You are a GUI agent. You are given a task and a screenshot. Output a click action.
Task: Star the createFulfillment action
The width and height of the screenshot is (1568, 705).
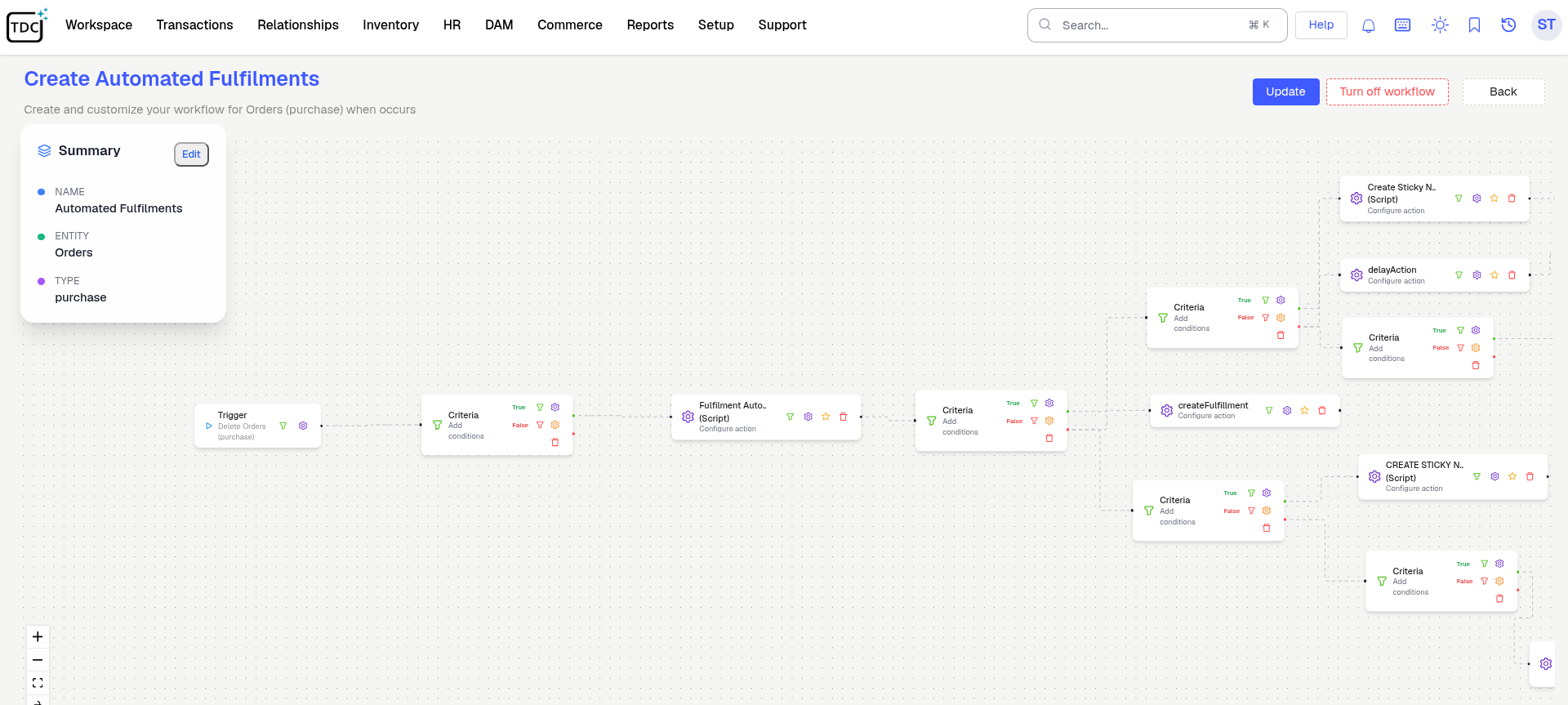(x=1304, y=410)
